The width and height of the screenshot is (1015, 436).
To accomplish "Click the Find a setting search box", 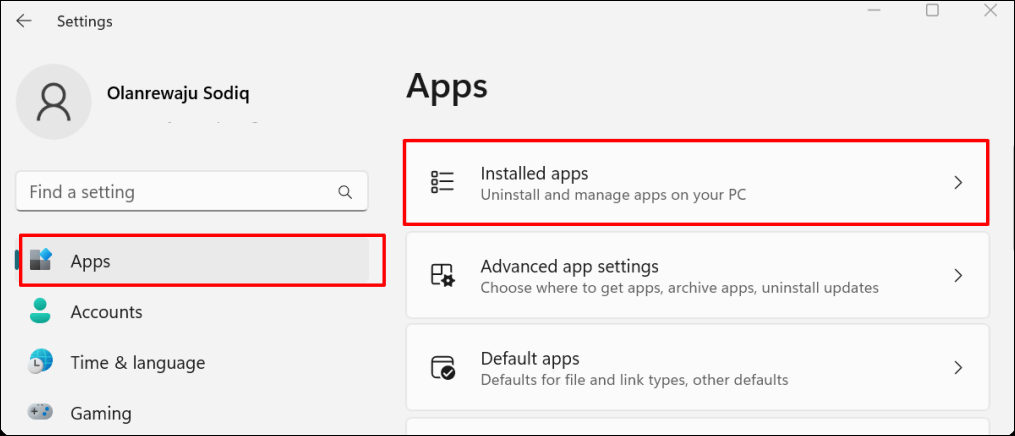I will tap(180, 192).
